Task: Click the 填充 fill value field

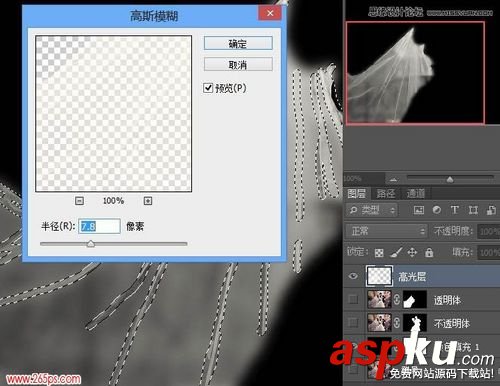Action: (489, 252)
